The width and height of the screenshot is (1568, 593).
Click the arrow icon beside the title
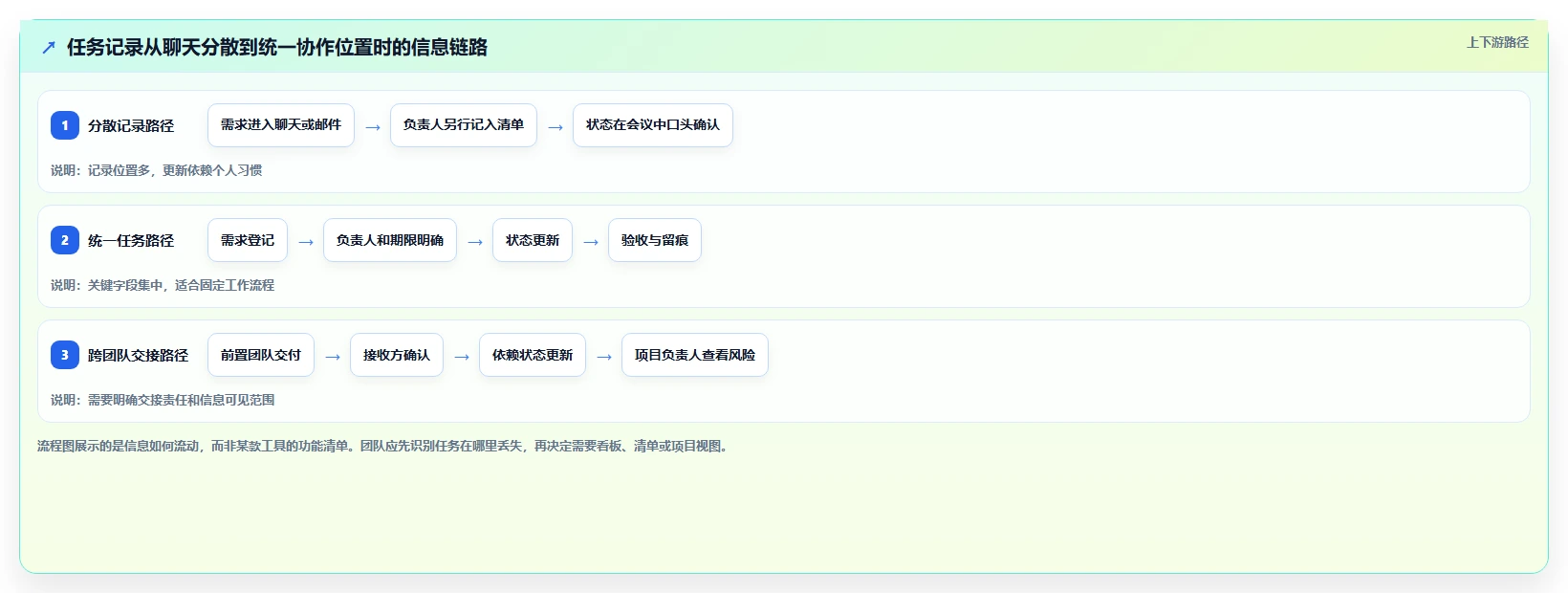tap(49, 47)
